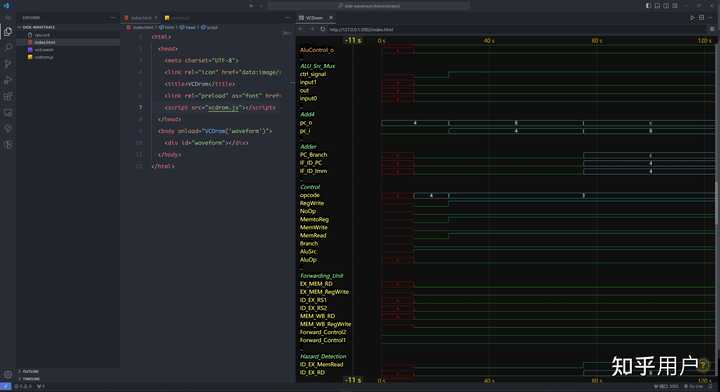Select the pc_o signal label
The height and width of the screenshot is (392, 720).
point(306,123)
